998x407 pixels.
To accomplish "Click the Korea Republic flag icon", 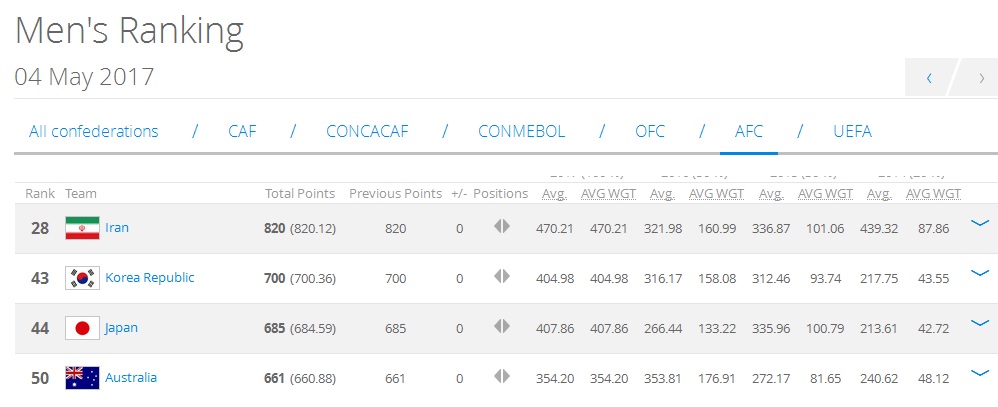I will [82, 278].
